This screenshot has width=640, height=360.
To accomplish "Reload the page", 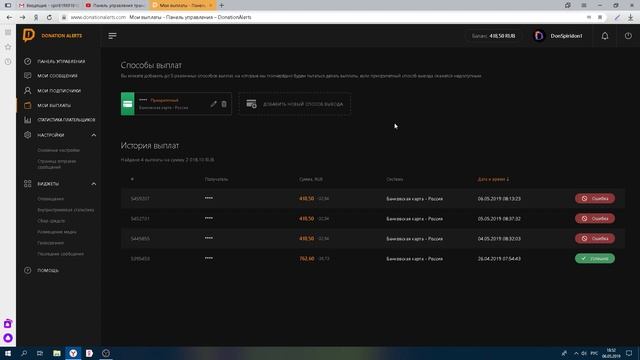I will [x=49, y=18].
